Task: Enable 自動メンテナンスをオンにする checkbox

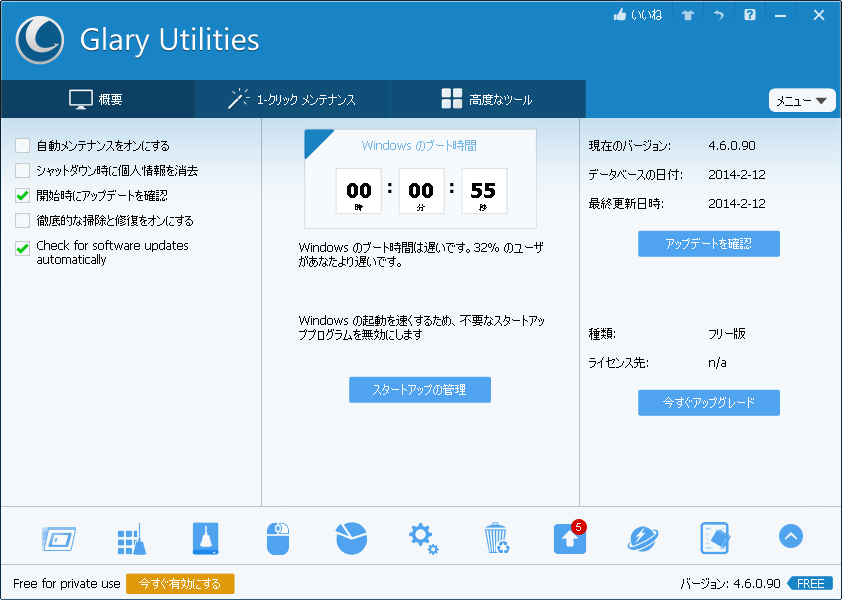Action: [x=23, y=146]
